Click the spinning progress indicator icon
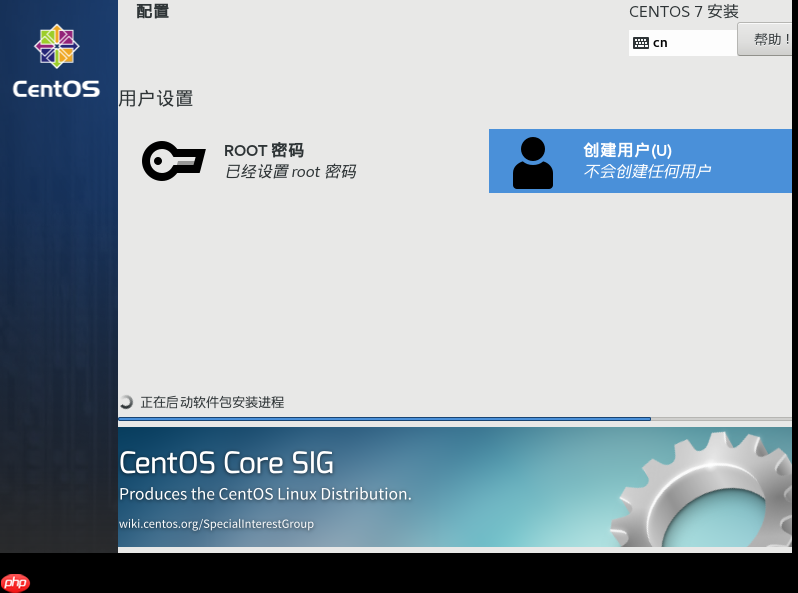Viewport: 798px width, 593px height. pyautogui.click(x=126, y=402)
